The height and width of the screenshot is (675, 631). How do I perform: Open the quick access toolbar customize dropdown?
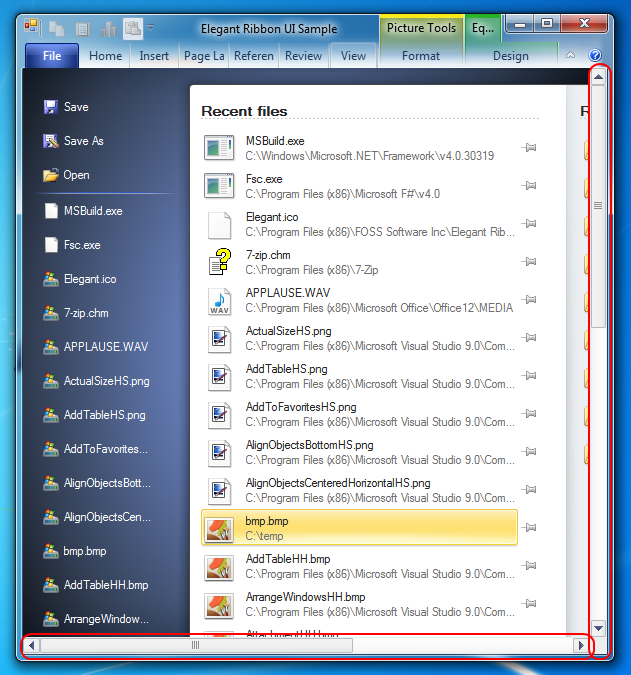[x=151, y=28]
